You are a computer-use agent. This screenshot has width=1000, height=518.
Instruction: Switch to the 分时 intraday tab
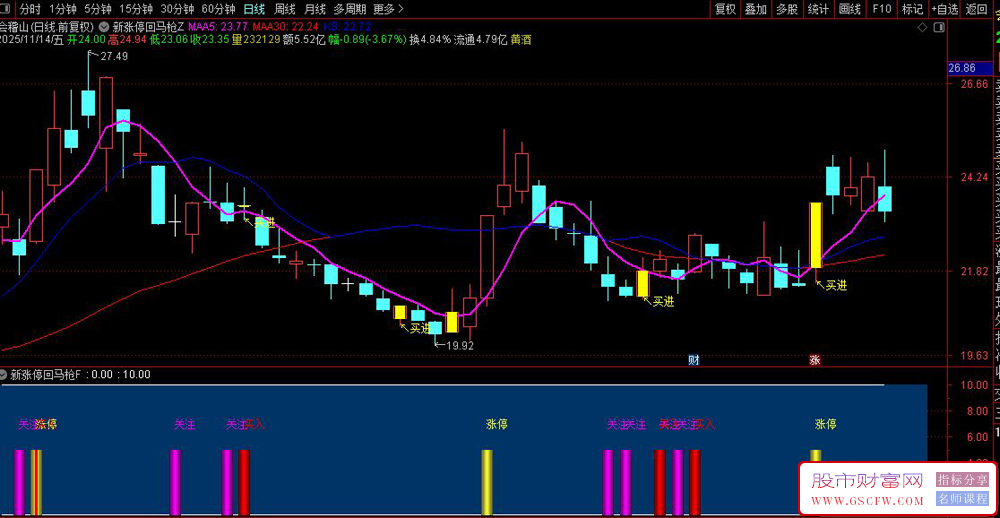30,9
